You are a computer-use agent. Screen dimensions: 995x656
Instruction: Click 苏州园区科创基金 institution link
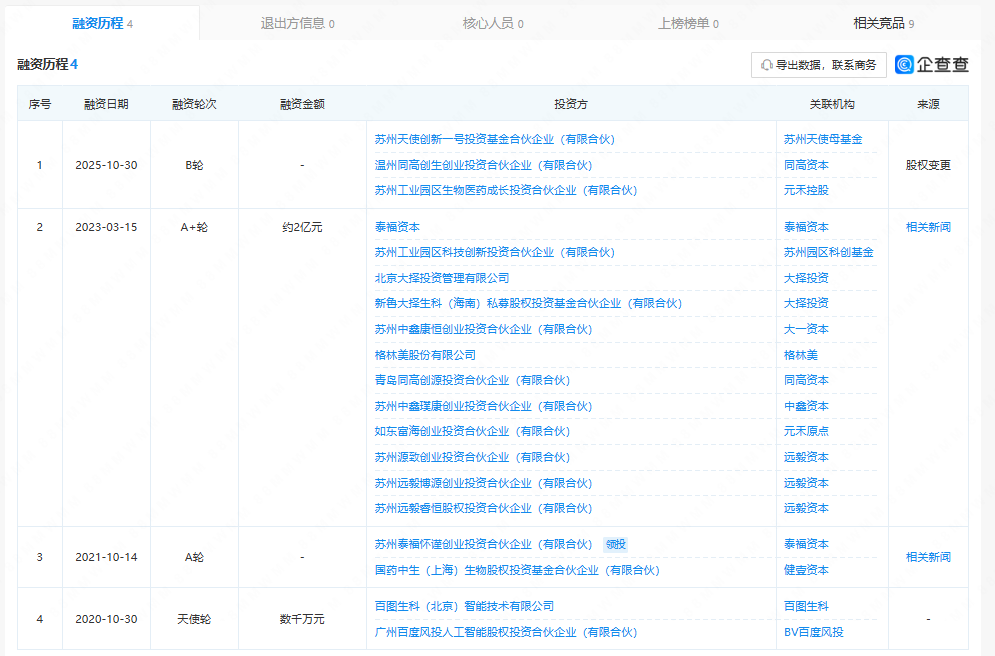pyautogui.click(x=829, y=253)
